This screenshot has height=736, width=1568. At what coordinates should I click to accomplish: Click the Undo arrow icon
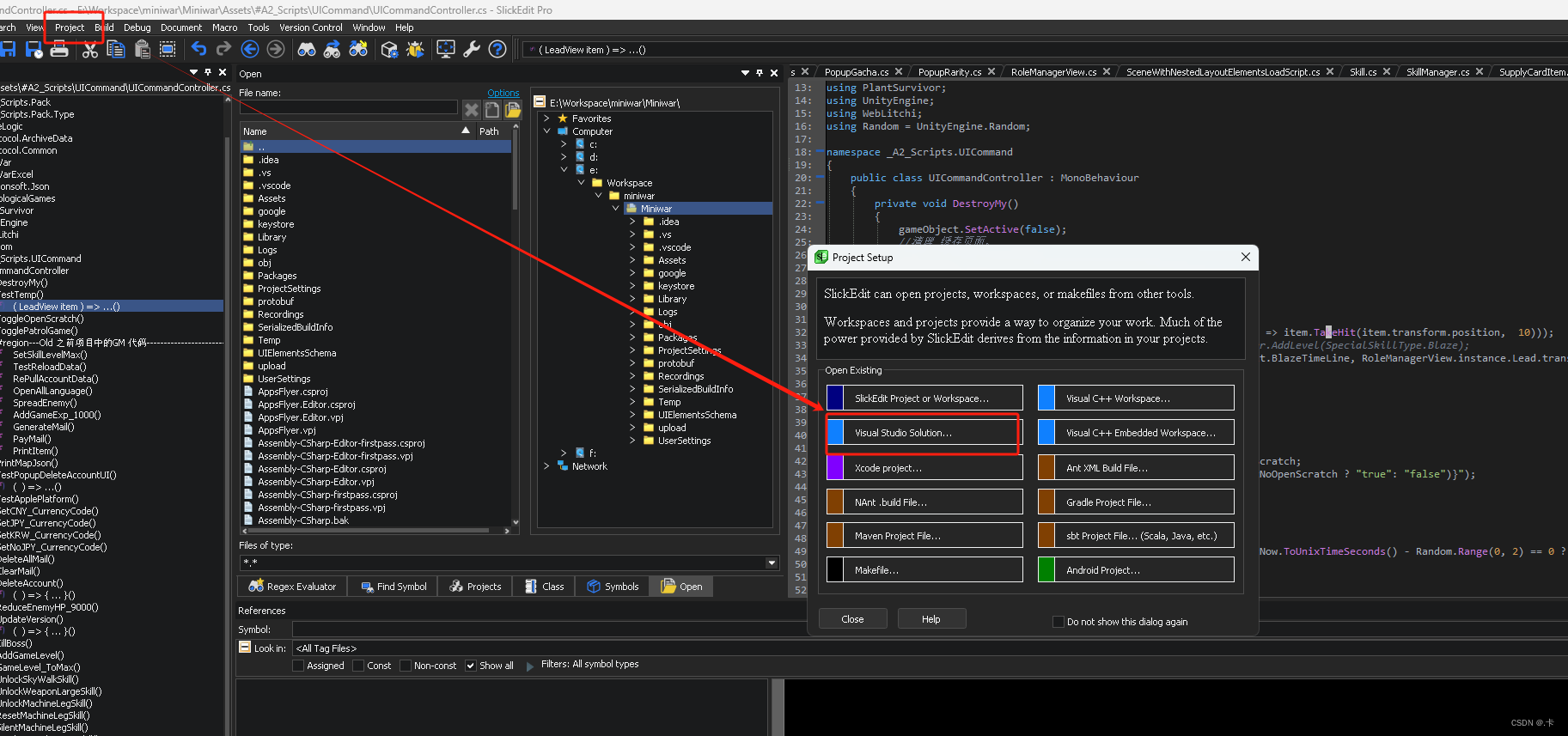198,49
